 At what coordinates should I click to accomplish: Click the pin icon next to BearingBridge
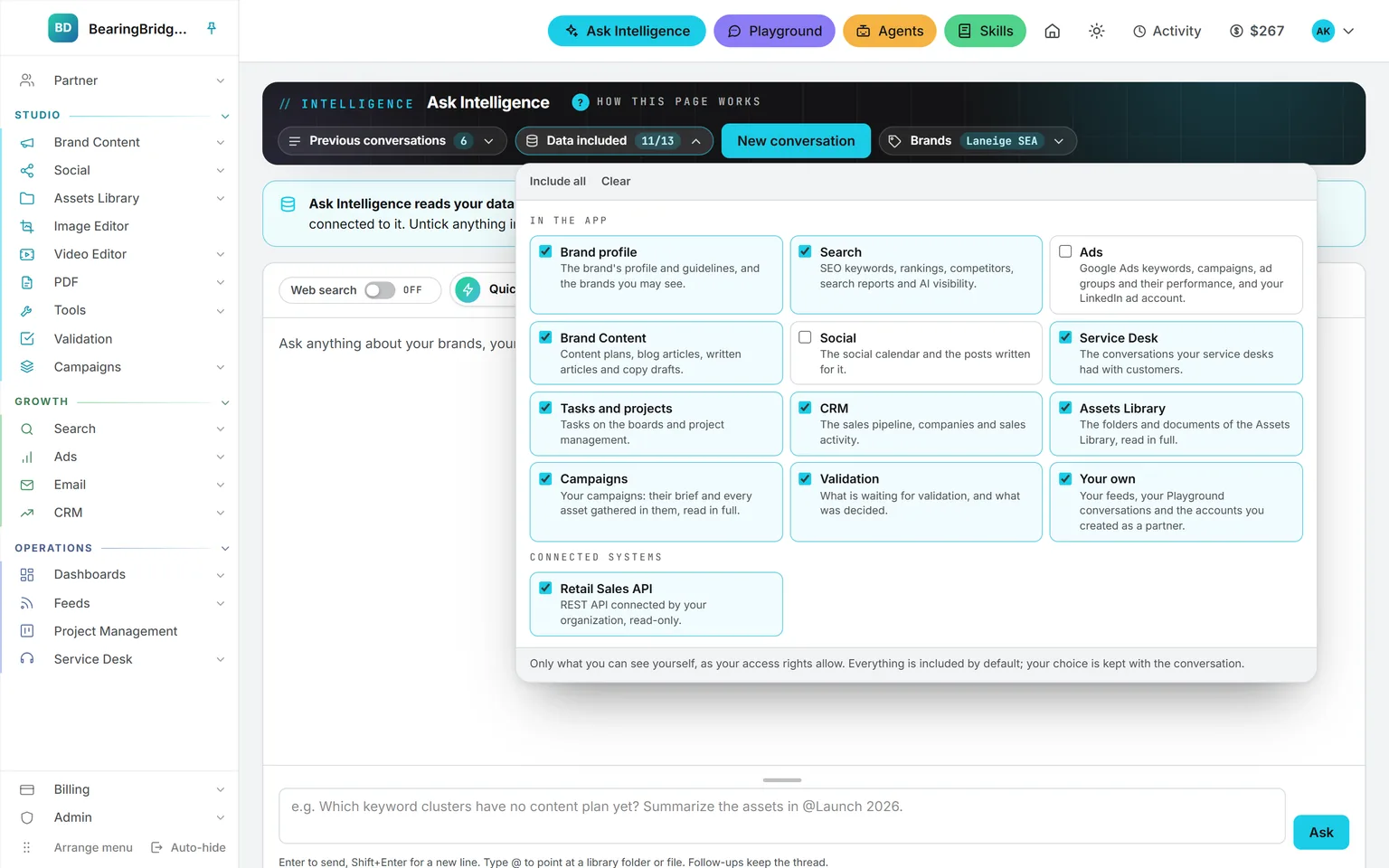(x=212, y=28)
